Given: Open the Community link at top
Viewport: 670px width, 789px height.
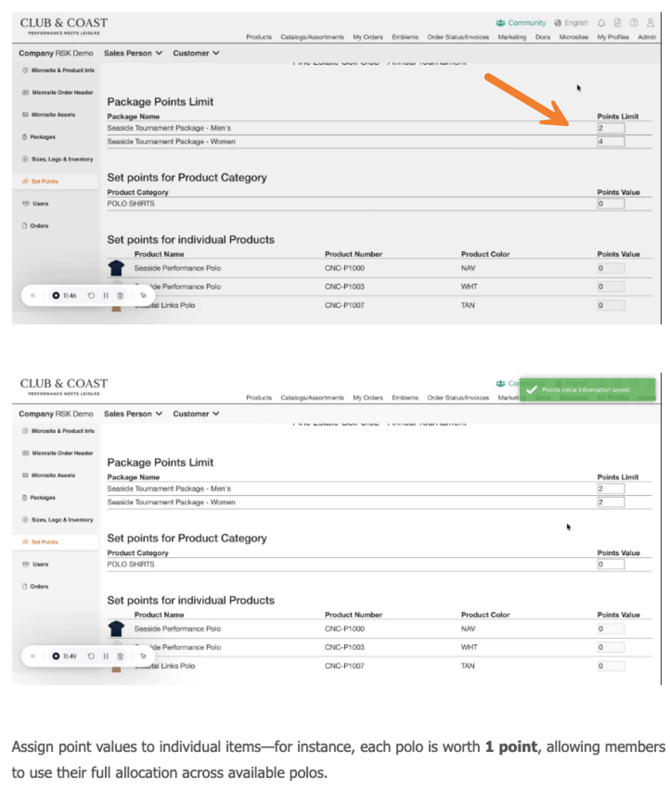Looking at the screenshot, I should 521,22.
